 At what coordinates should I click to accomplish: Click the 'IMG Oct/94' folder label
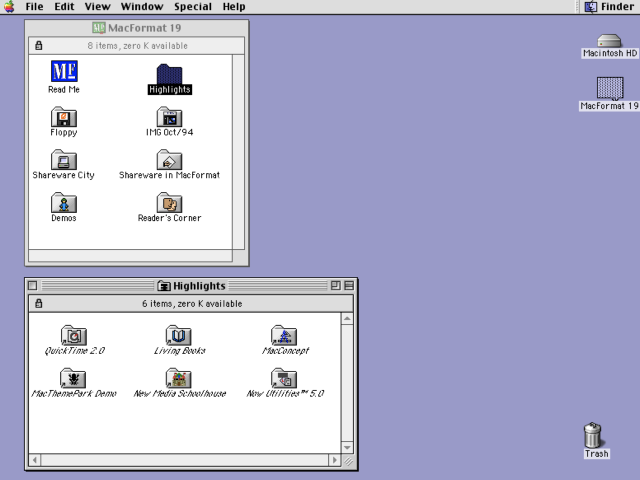coord(169,132)
